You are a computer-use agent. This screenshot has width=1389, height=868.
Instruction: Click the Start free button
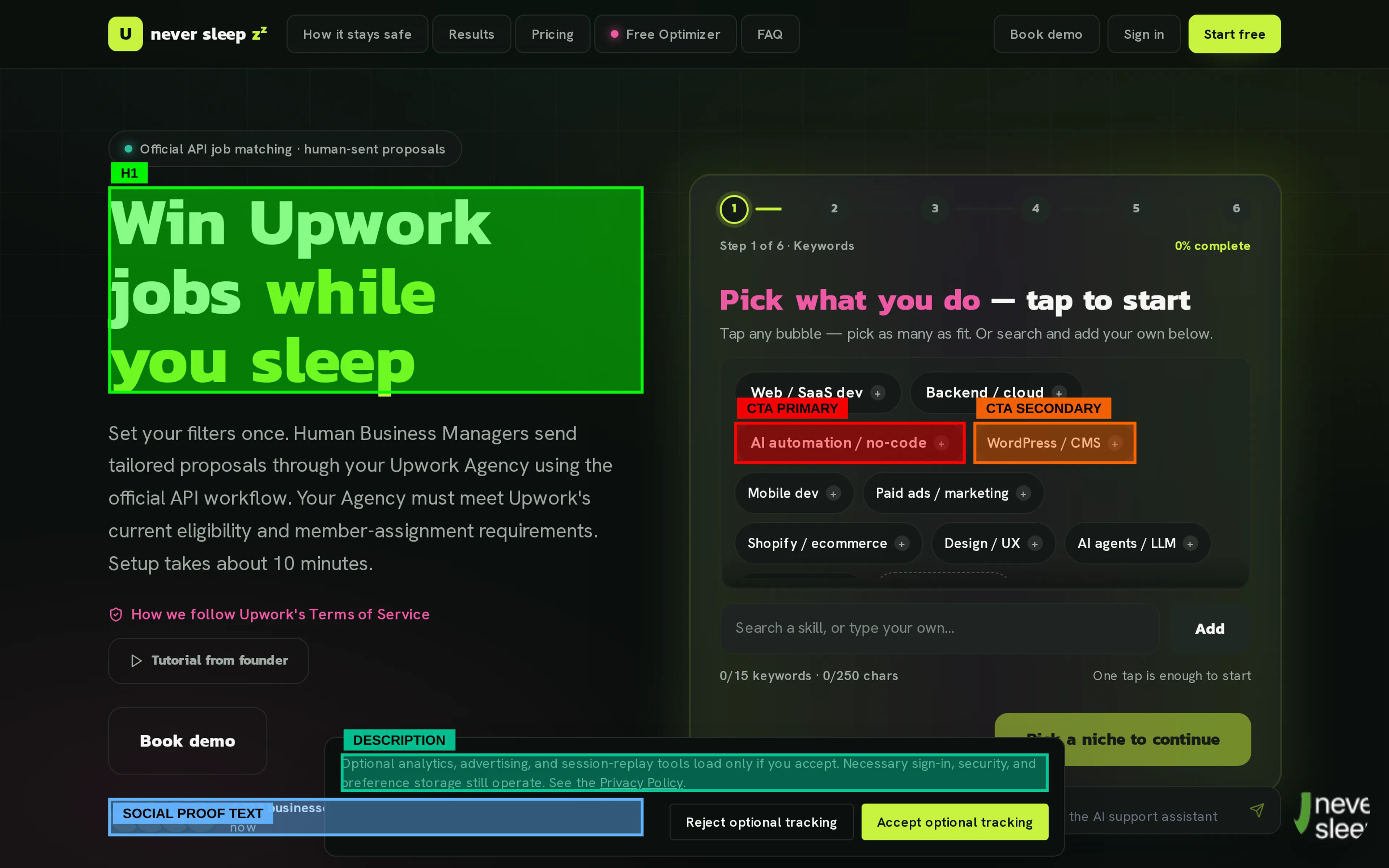[1234, 34]
